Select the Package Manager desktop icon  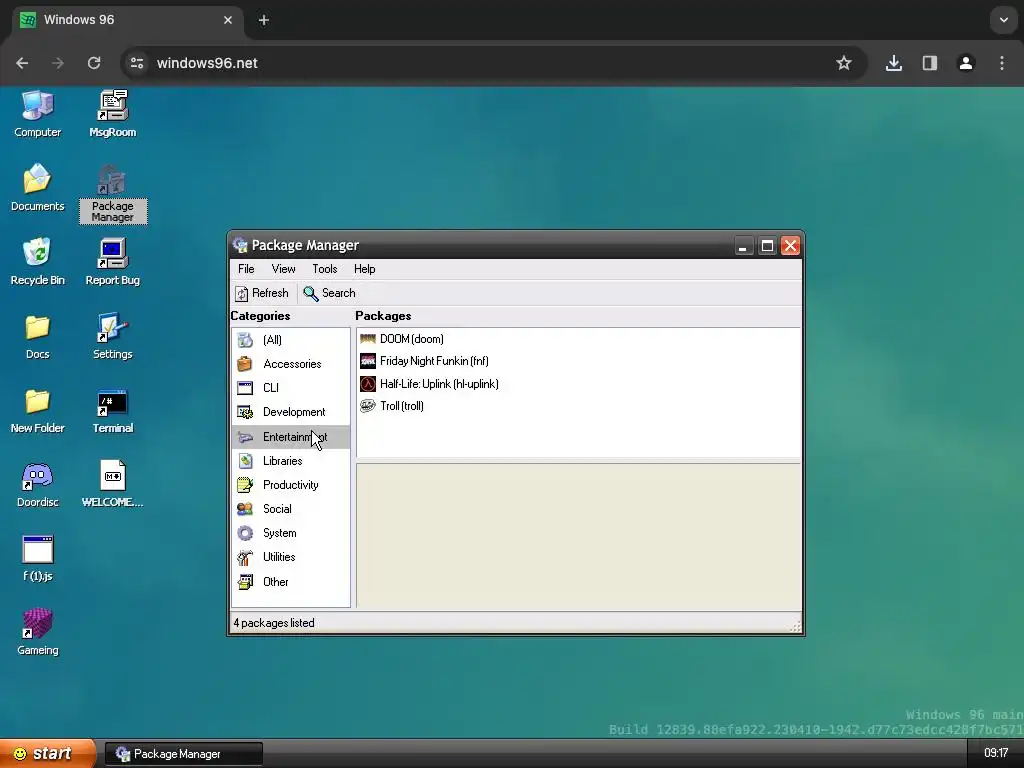point(112,194)
